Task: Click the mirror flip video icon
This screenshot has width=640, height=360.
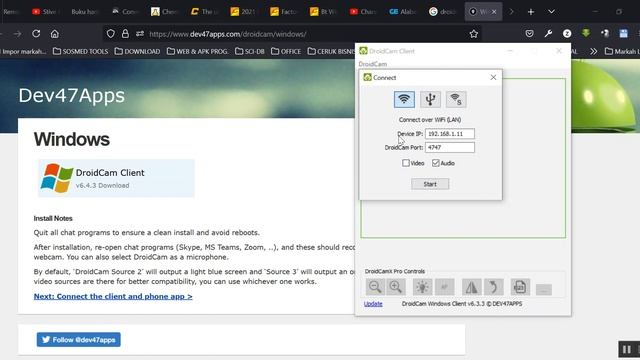Action: 471,287
